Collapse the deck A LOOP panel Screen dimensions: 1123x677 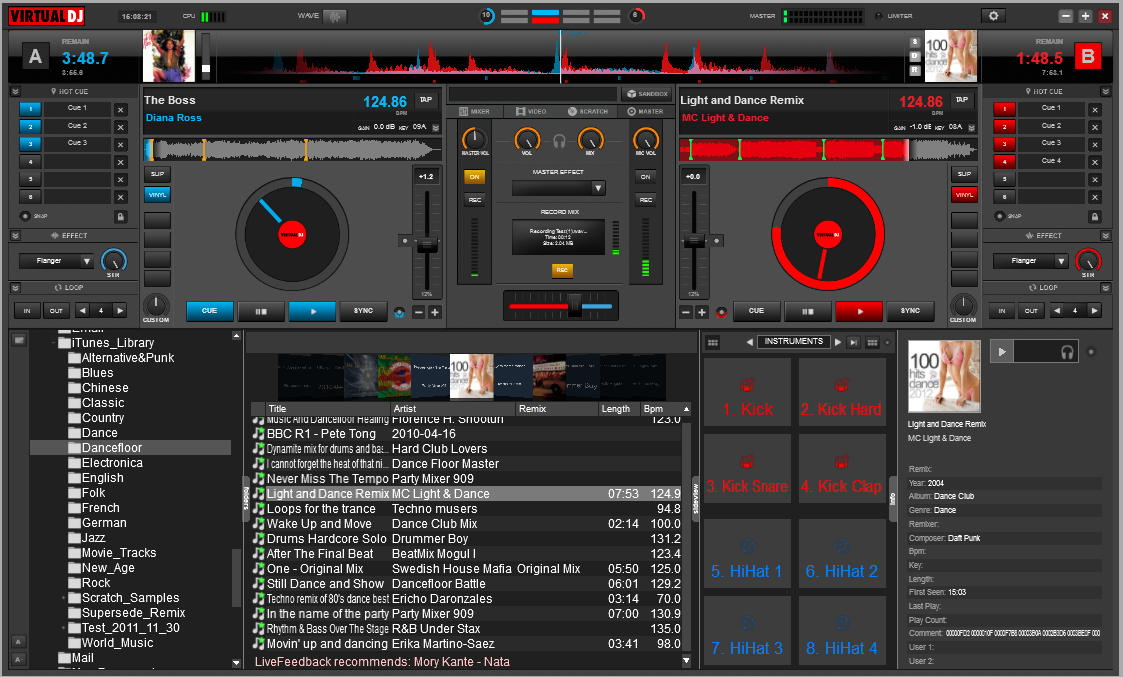16,288
